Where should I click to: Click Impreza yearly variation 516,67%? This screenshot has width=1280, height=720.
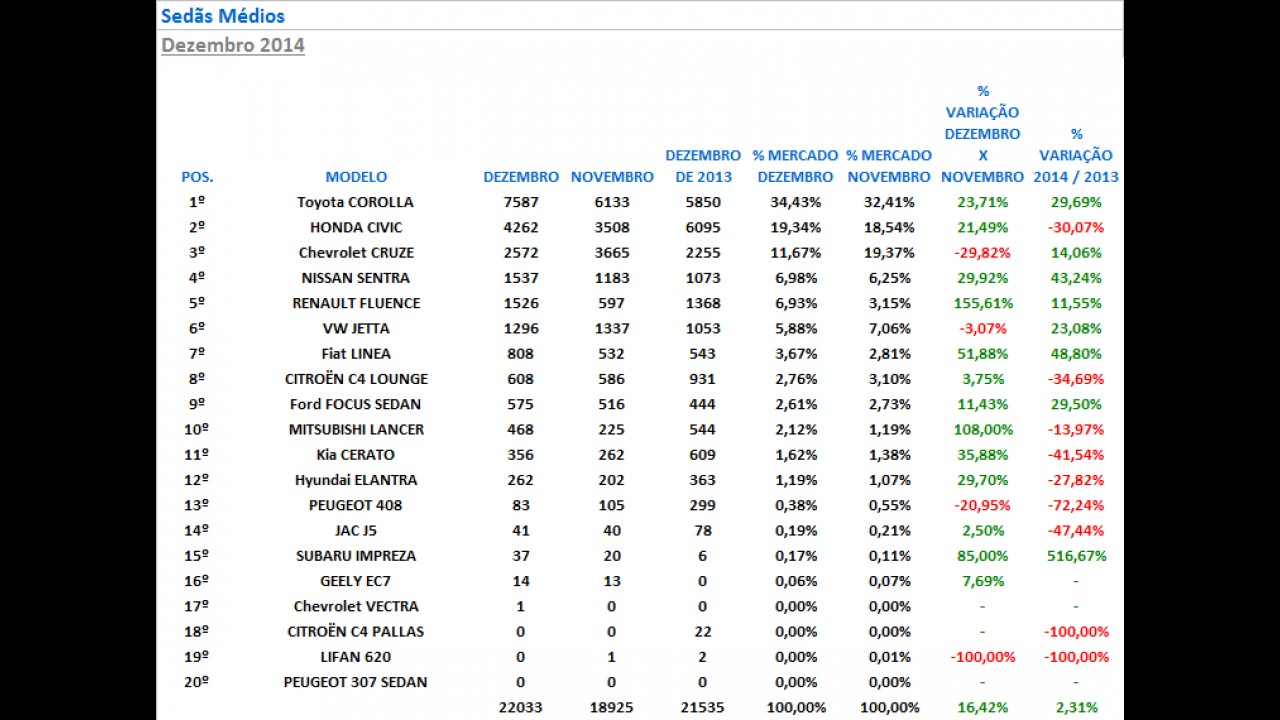pyautogui.click(x=1076, y=556)
